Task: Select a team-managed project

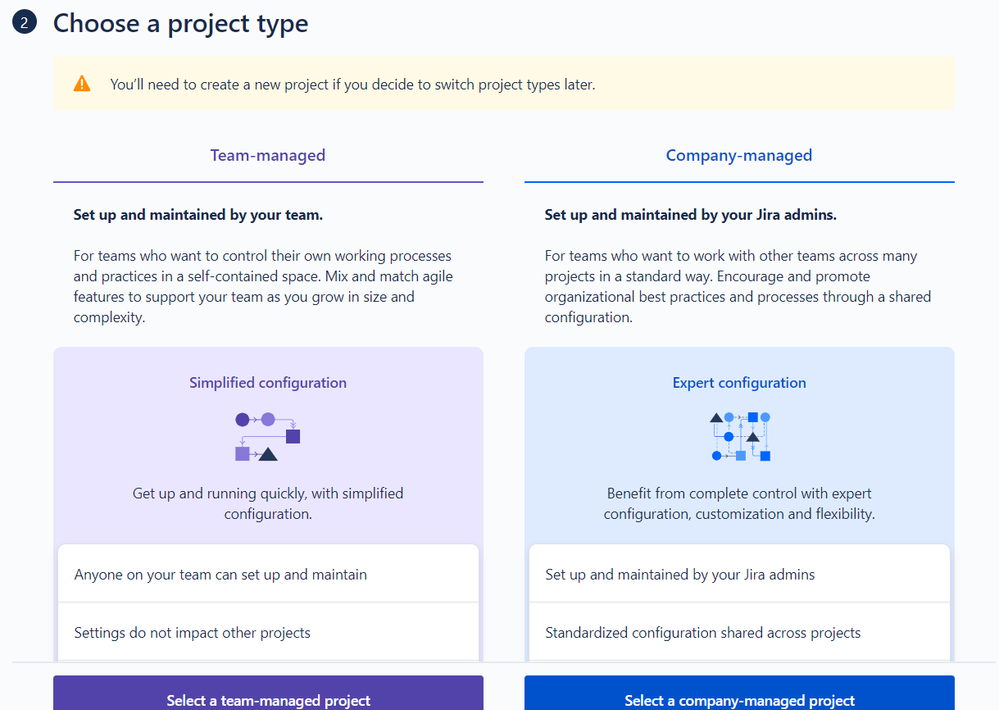Action: (268, 699)
